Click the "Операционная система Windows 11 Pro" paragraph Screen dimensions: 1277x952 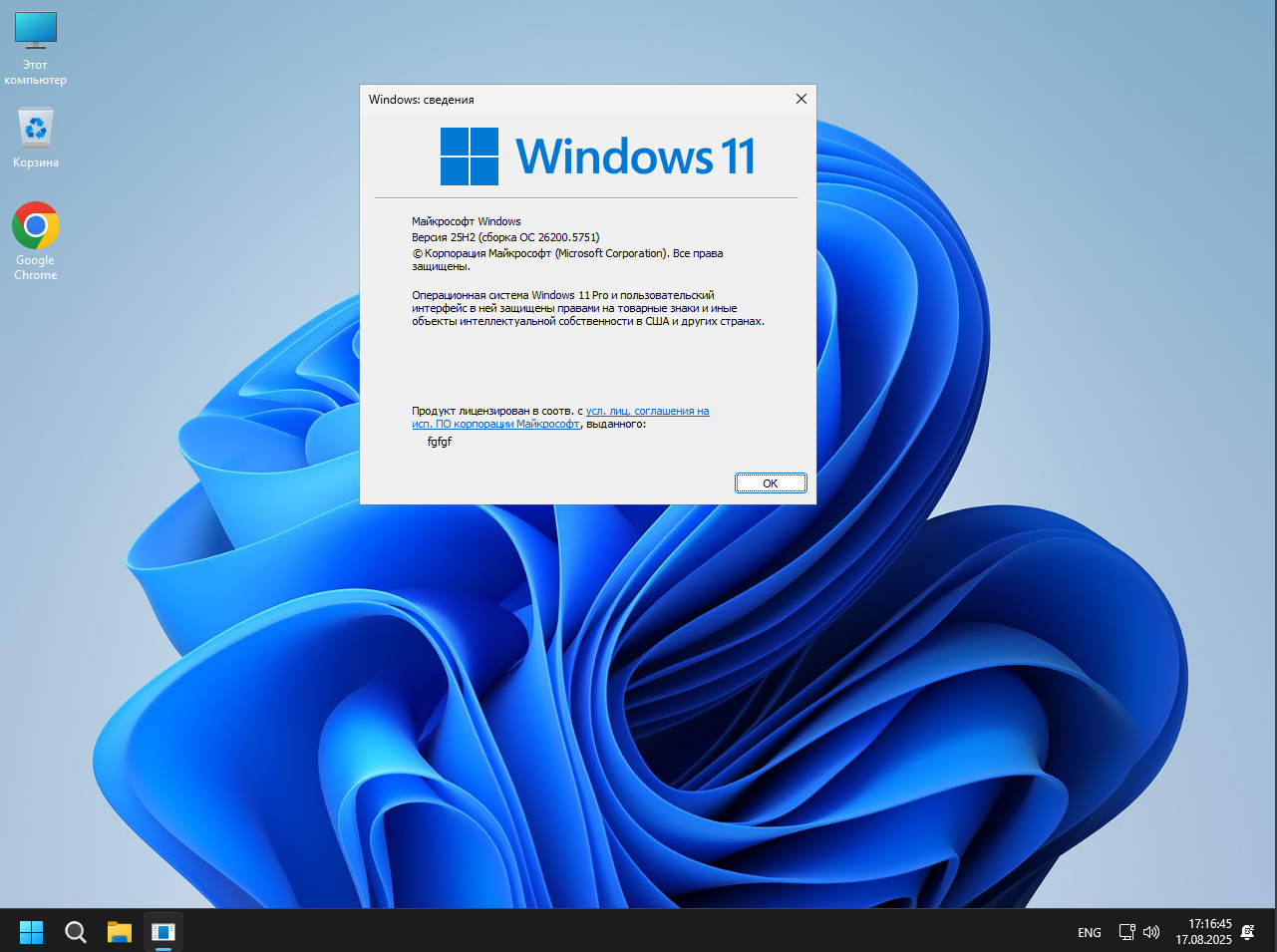(588, 308)
